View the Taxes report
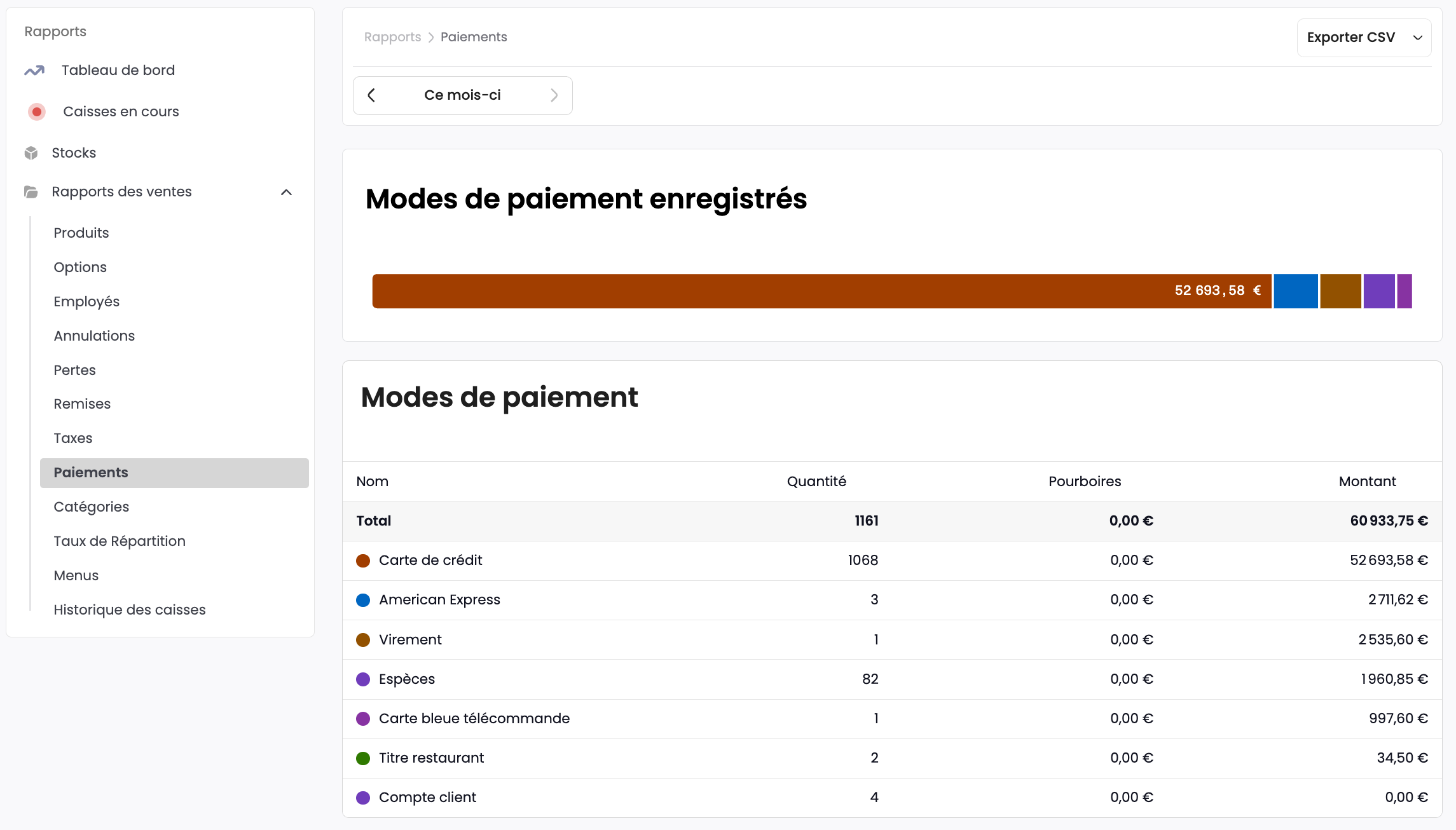 coord(72,438)
